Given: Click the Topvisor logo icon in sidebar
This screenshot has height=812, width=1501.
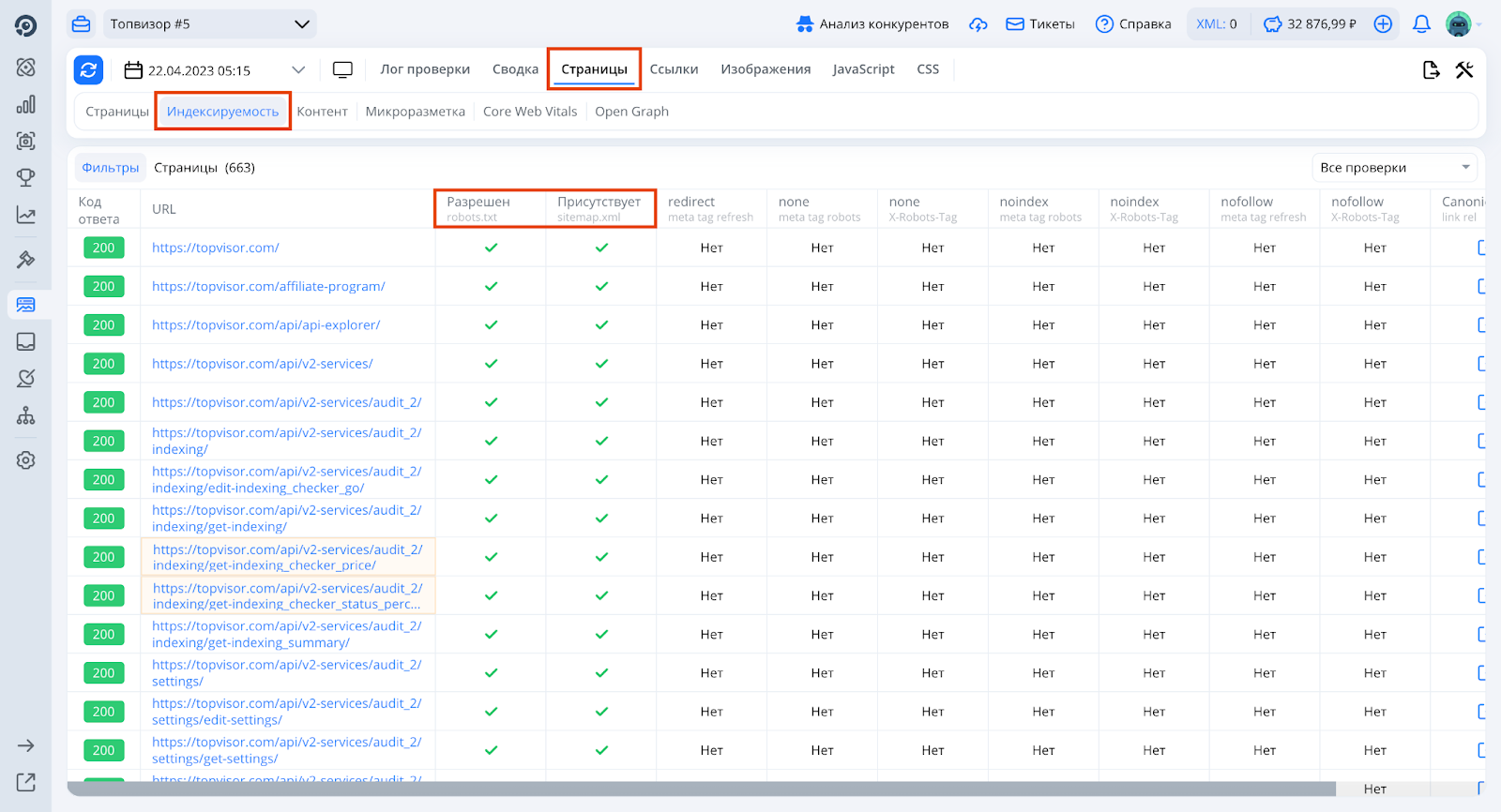Looking at the screenshot, I should pyautogui.click(x=26, y=25).
